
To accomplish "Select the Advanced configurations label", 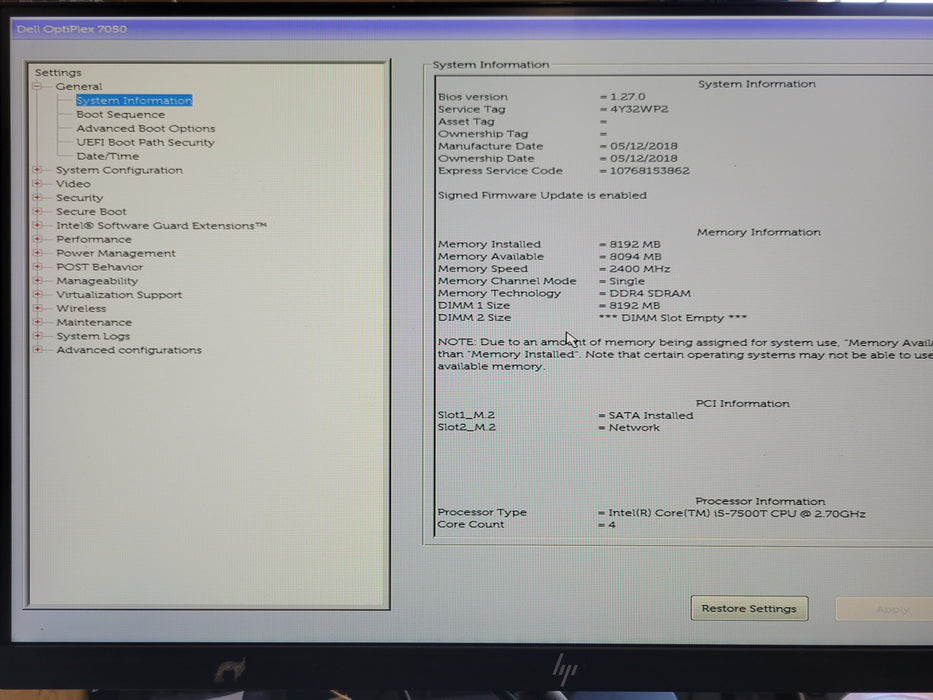I will point(129,350).
